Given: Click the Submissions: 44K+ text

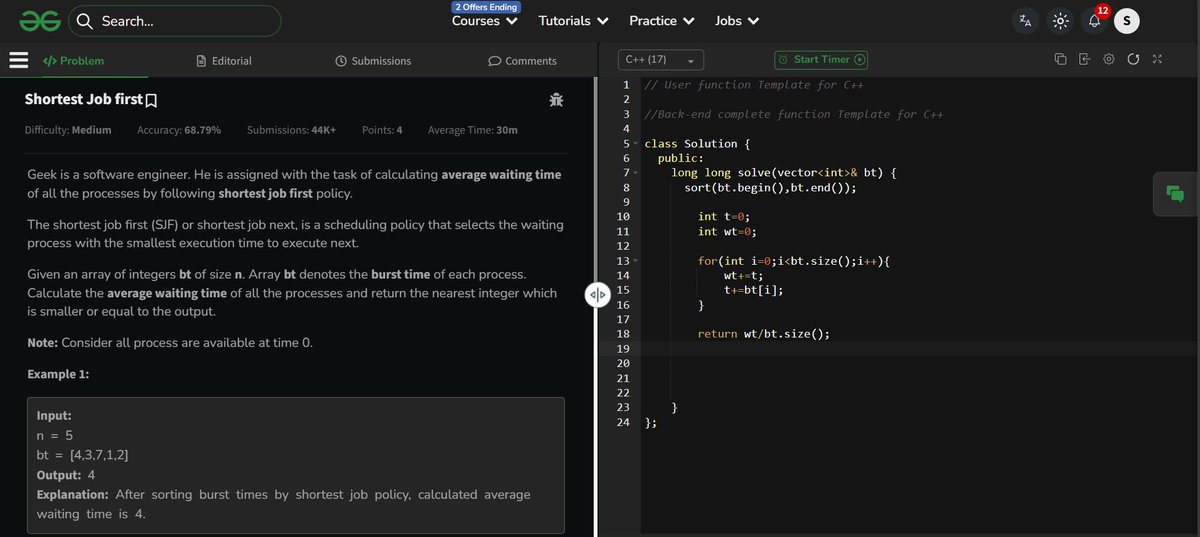Looking at the screenshot, I should (x=291, y=130).
